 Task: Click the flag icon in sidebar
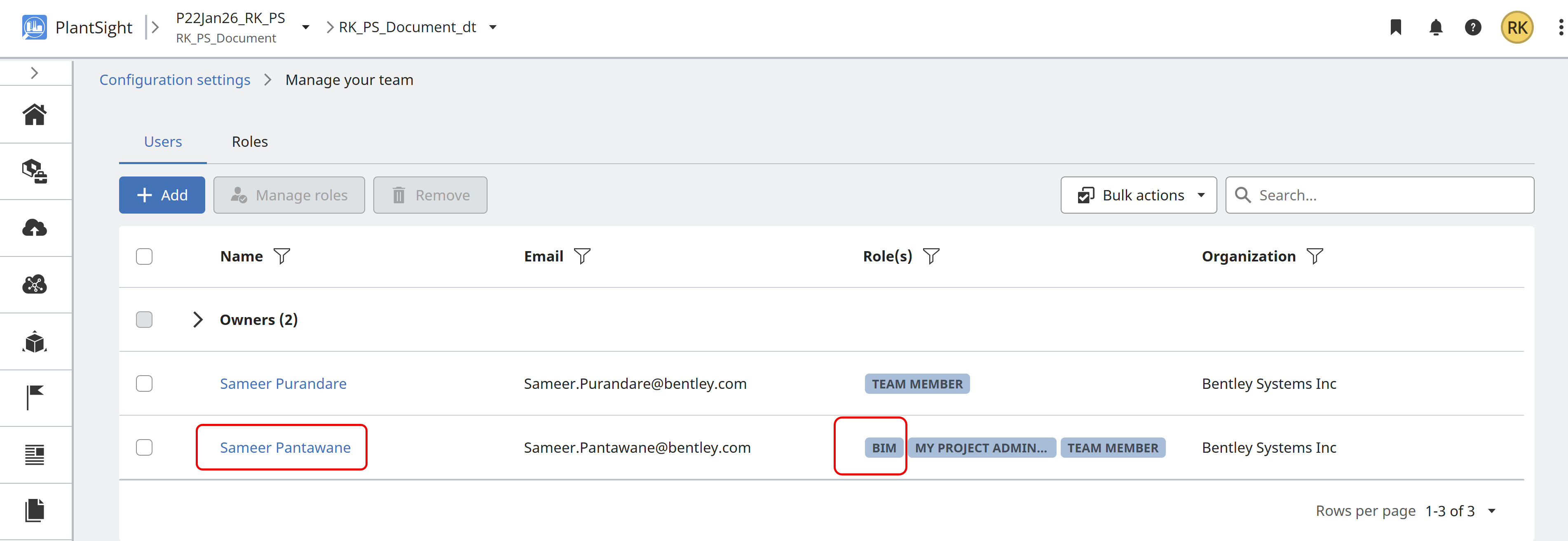pos(35,398)
